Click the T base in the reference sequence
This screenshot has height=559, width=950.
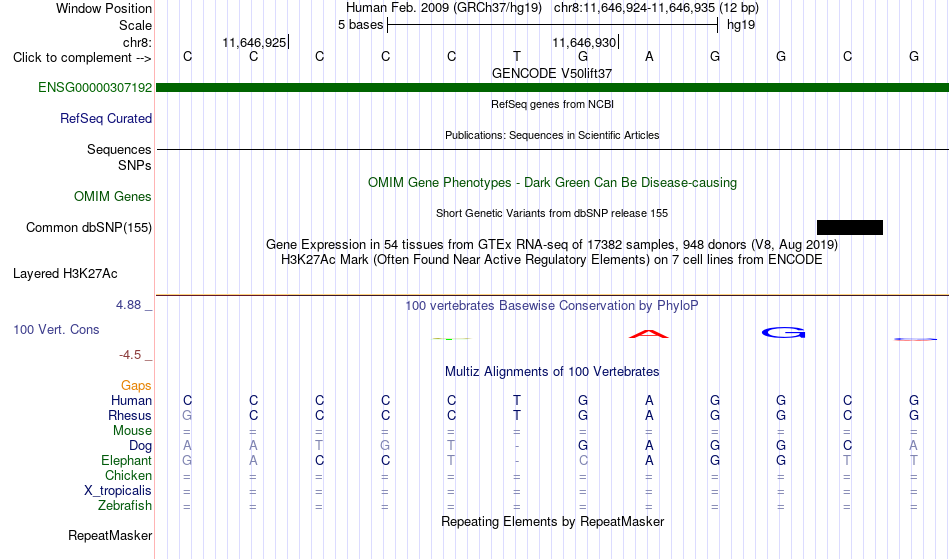(517, 56)
